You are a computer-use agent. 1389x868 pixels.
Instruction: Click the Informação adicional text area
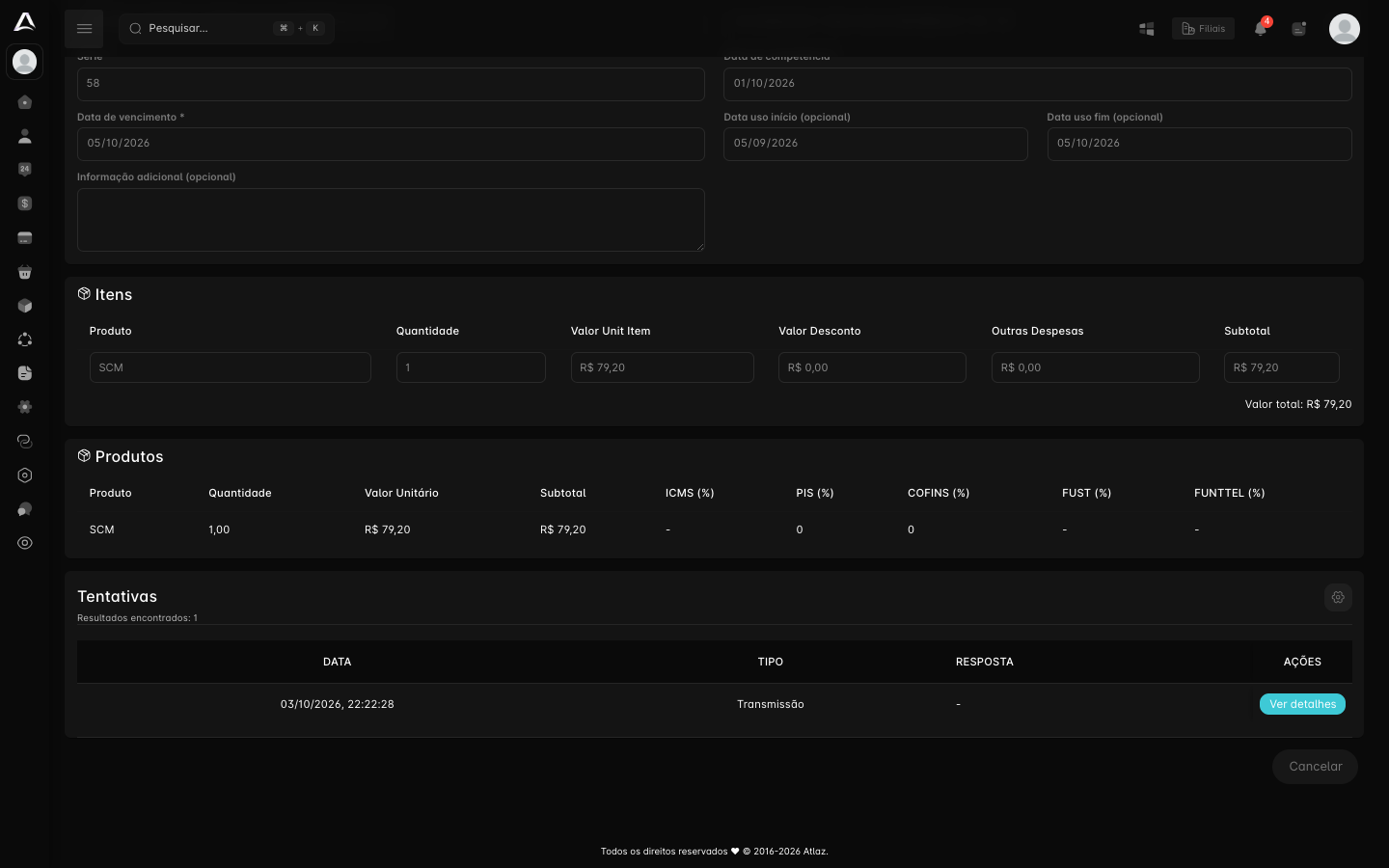(391, 220)
